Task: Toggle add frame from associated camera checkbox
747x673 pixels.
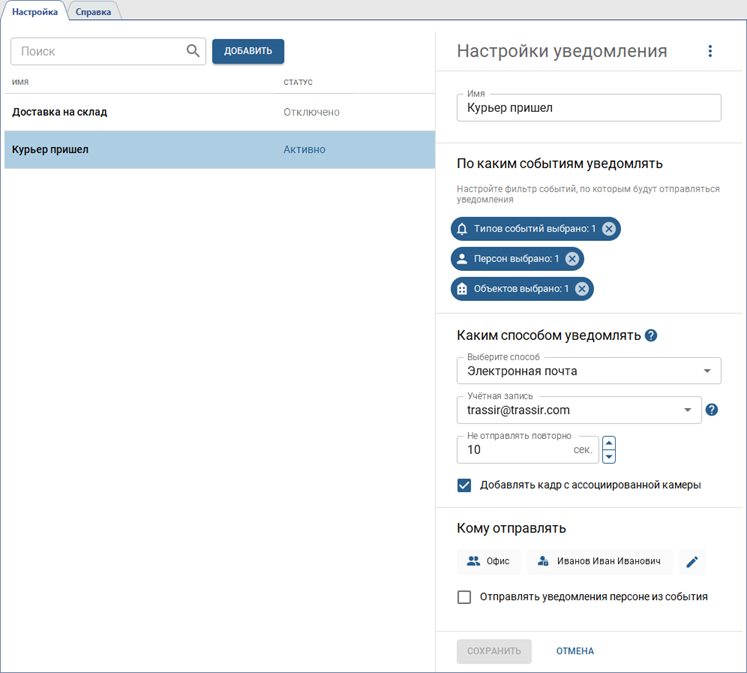Action: [x=464, y=485]
